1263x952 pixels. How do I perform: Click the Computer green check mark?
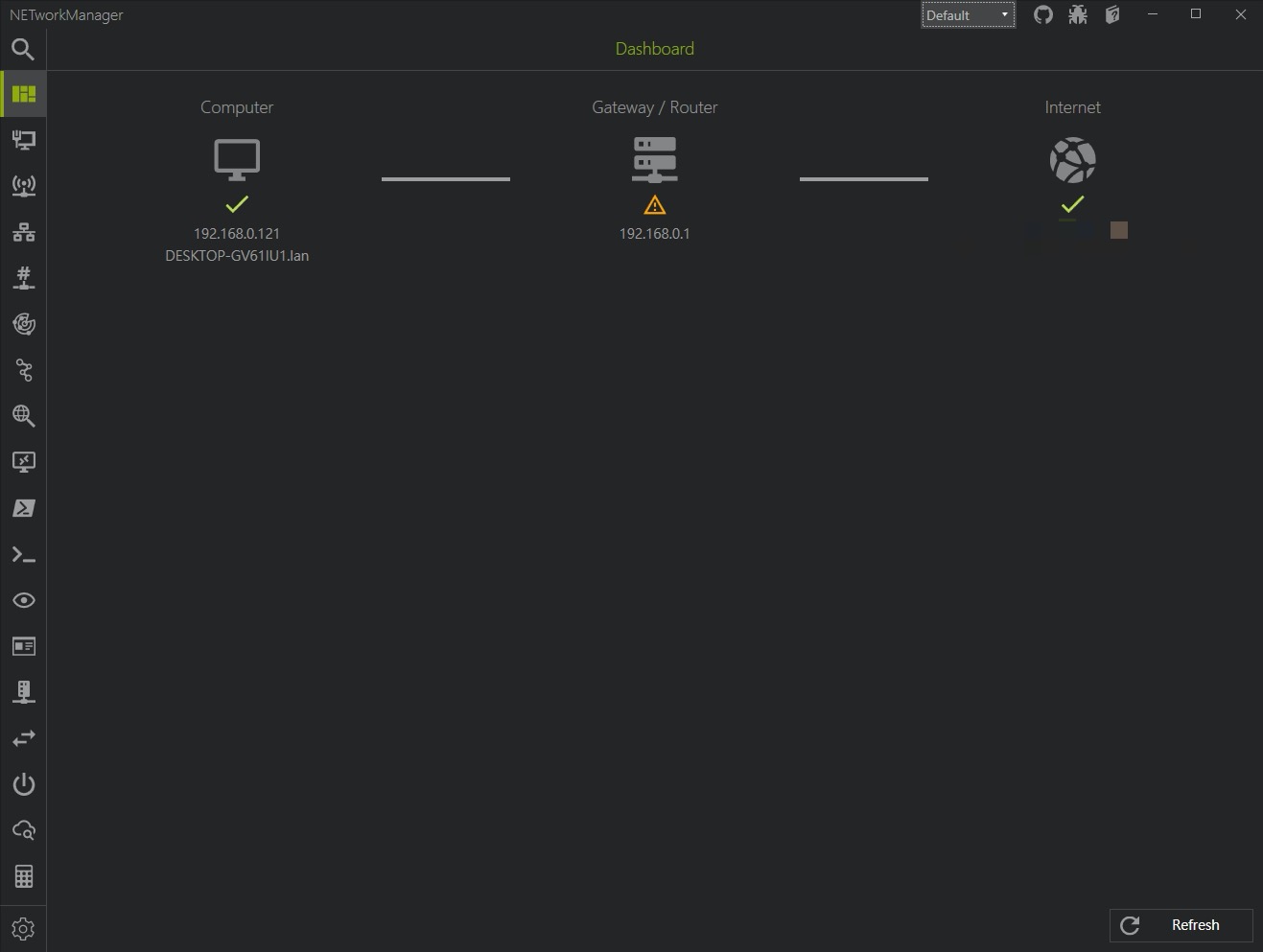[x=237, y=203]
